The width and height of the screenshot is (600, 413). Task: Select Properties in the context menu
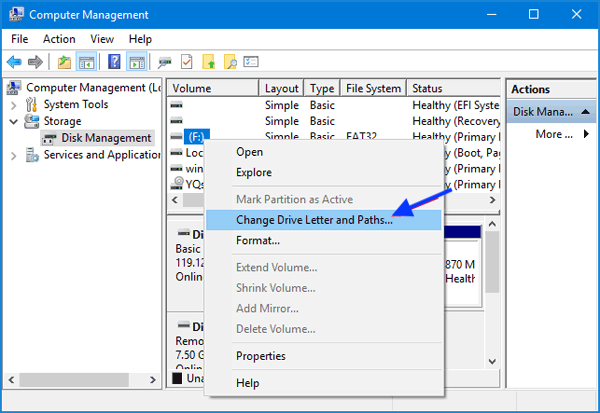point(324,356)
